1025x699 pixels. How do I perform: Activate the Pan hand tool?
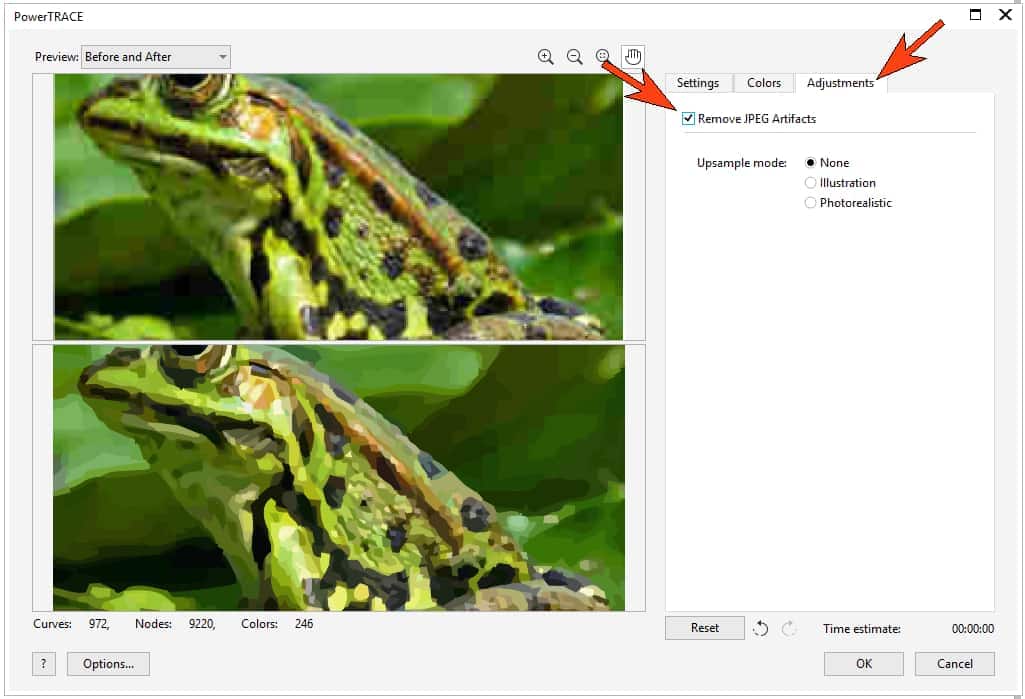[633, 56]
